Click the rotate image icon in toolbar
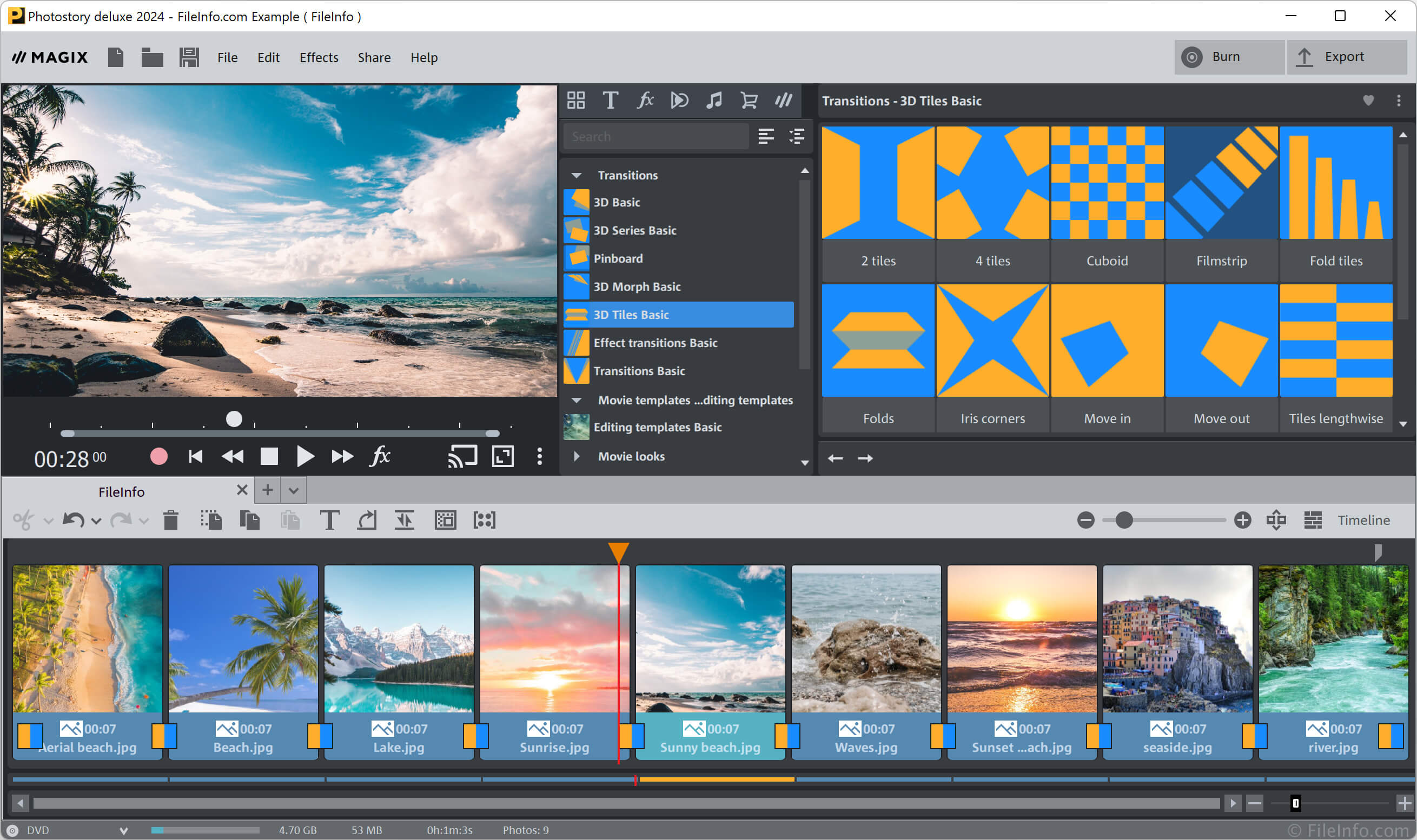The height and width of the screenshot is (840, 1417). (367, 519)
